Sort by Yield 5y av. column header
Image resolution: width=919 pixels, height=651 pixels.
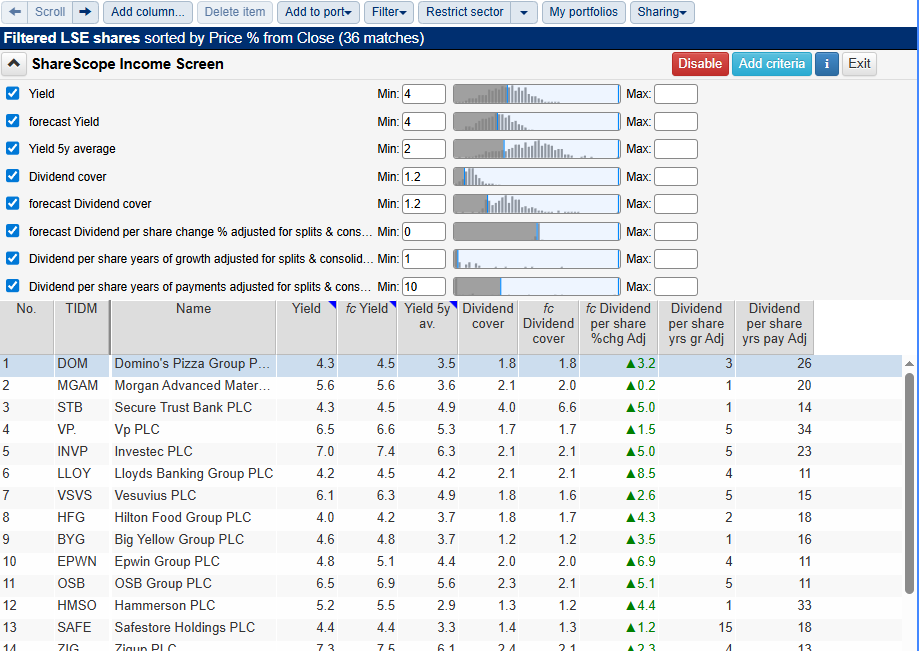click(x=428, y=327)
